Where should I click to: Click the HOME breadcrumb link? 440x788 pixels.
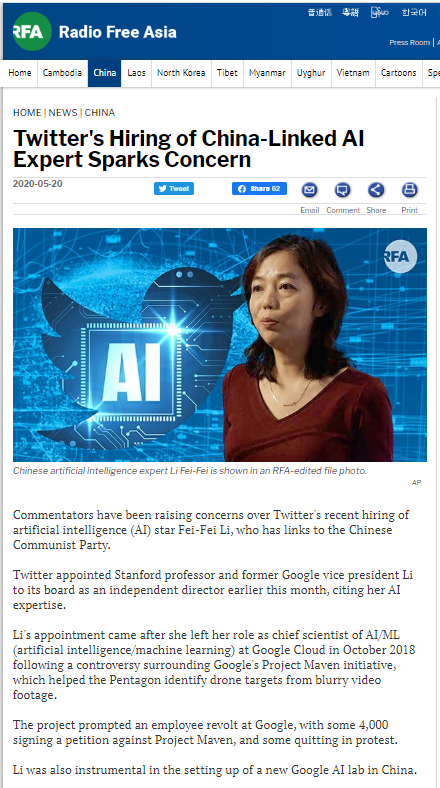tap(27, 113)
